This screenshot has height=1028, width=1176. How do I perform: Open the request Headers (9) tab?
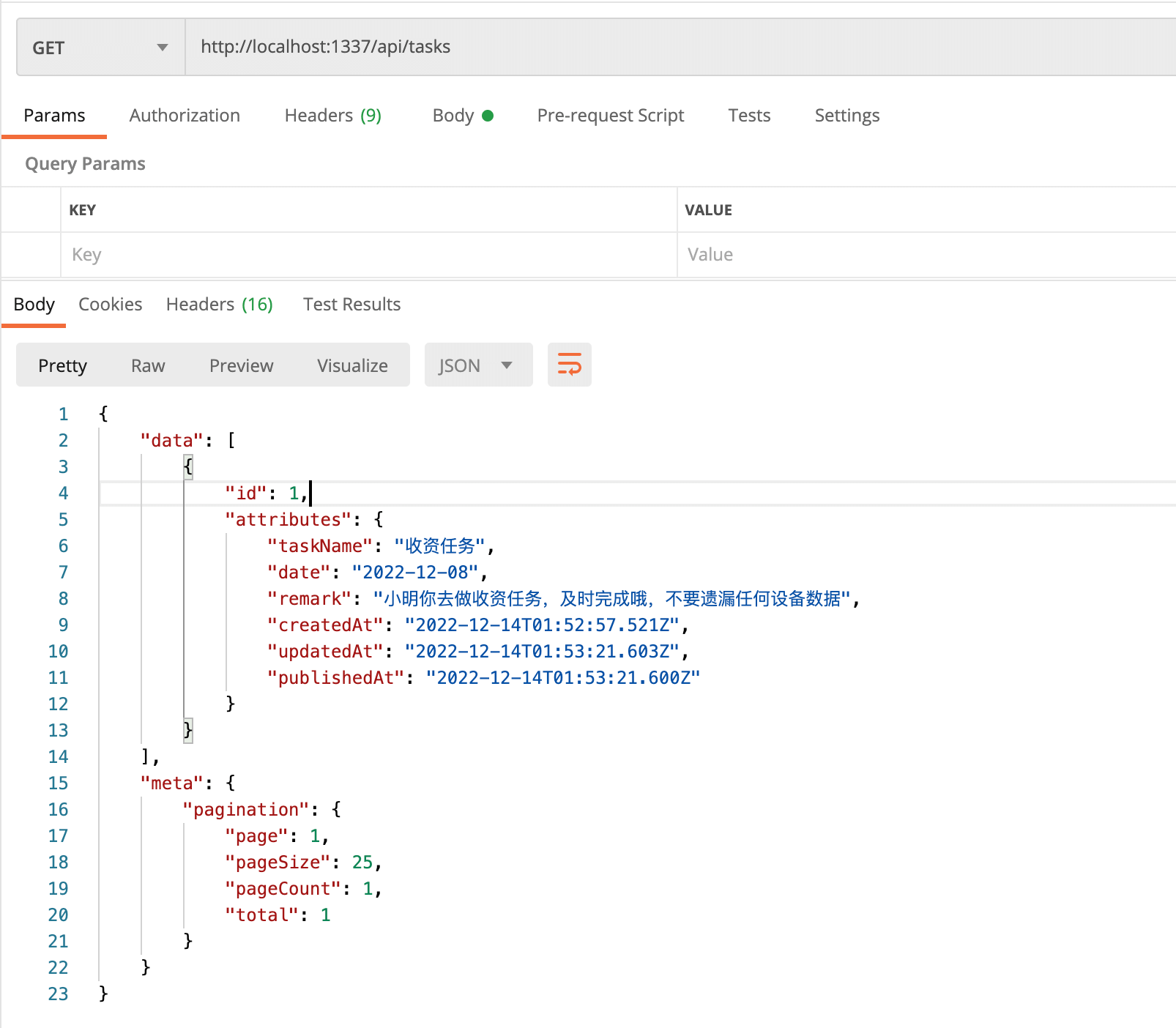pyautogui.click(x=333, y=116)
